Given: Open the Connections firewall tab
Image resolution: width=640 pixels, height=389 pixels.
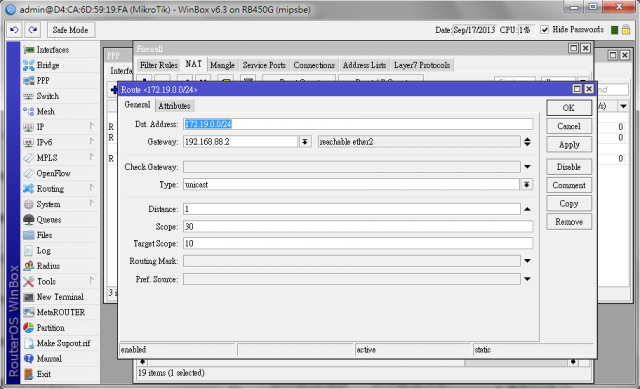Looking at the screenshot, I should [314, 65].
